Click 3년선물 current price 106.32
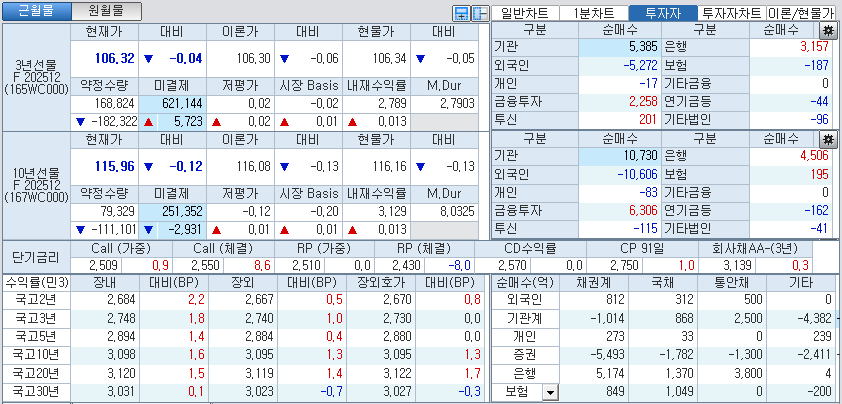The width and height of the screenshot is (842, 404). (115, 59)
